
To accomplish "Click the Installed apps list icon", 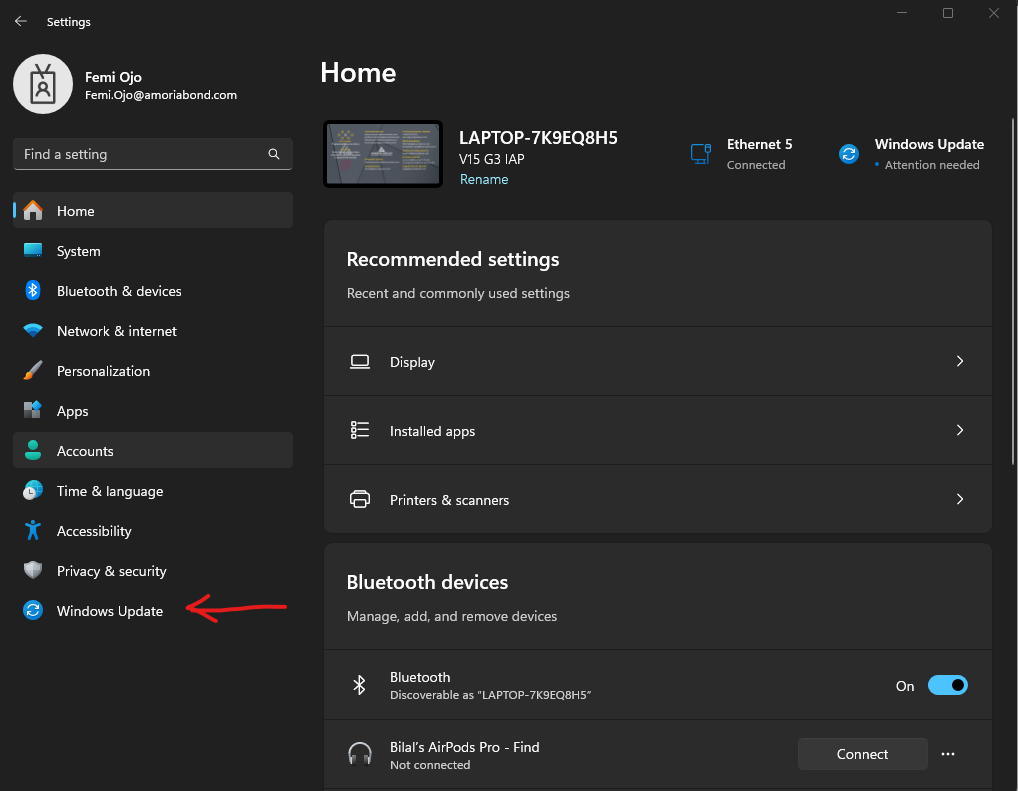I will pyautogui.click(x=360, y=430).
